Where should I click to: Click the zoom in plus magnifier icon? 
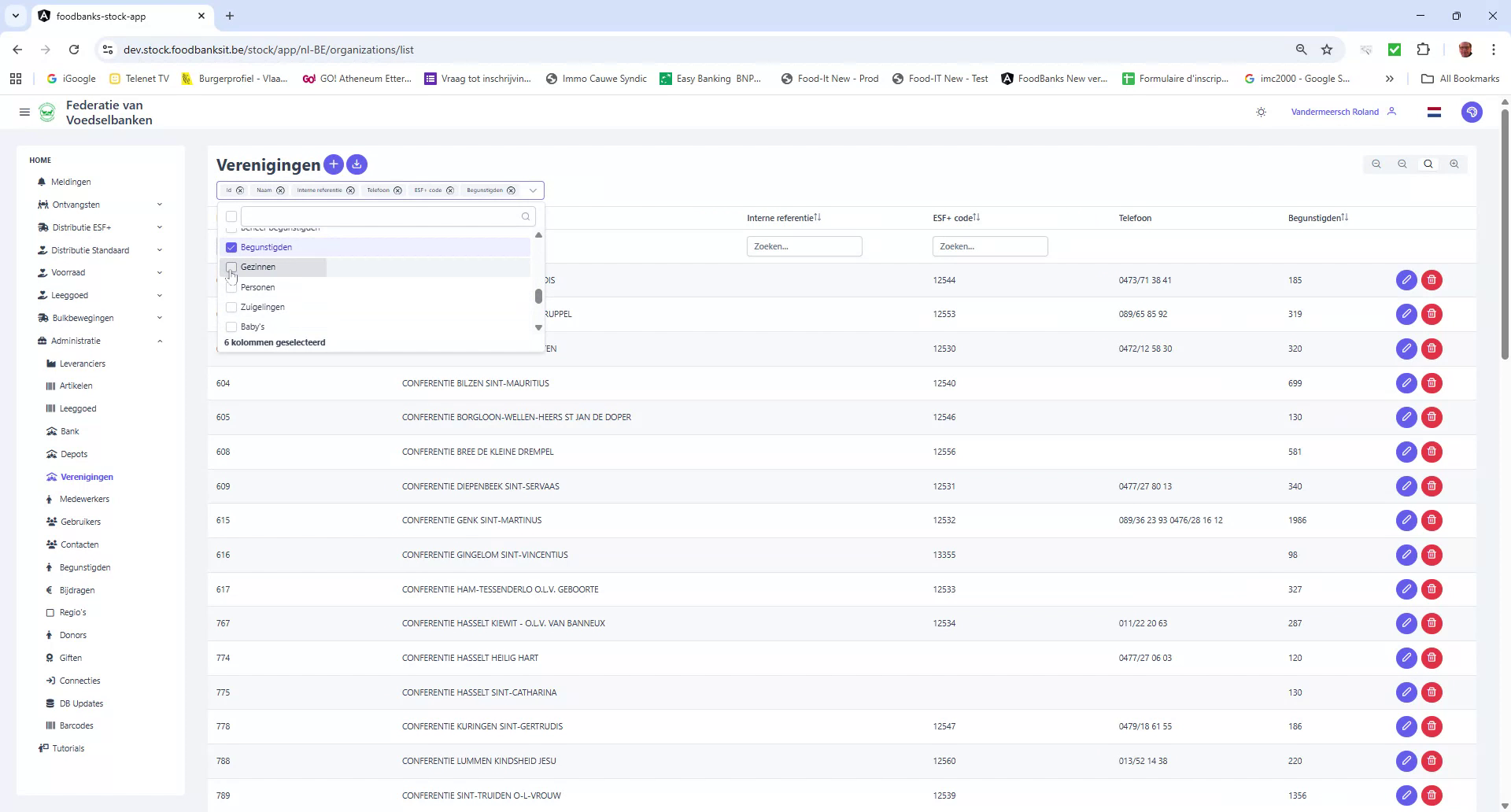[x=1455, y=164]
